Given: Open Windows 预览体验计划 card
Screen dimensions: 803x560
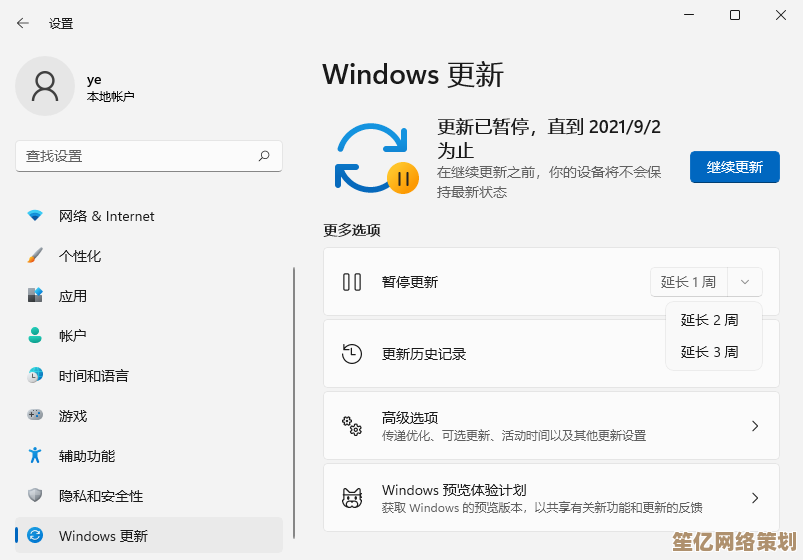Looking at the screenshot, I should click(x=551, y=497).
